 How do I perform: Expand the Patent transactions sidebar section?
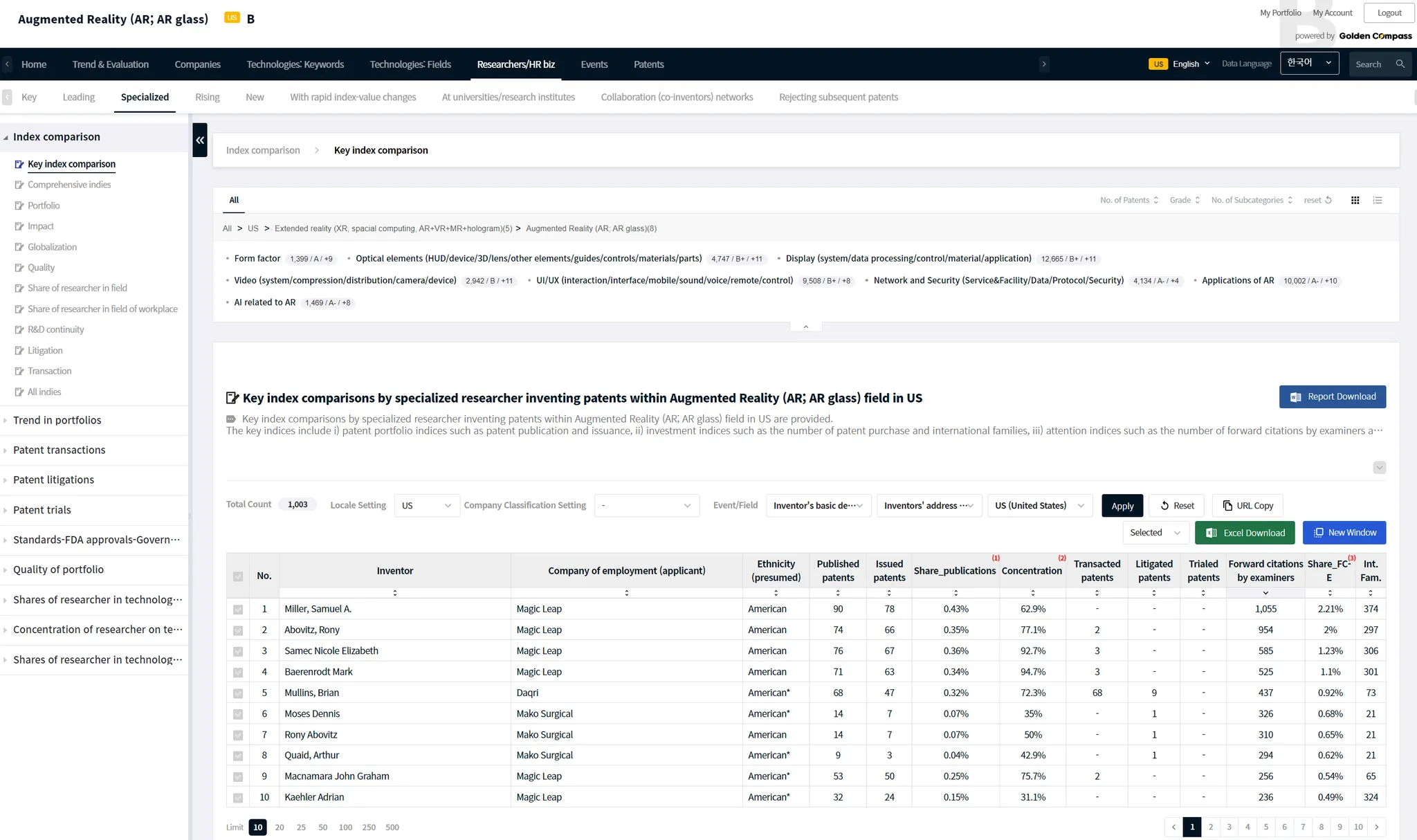click(60, 450)
